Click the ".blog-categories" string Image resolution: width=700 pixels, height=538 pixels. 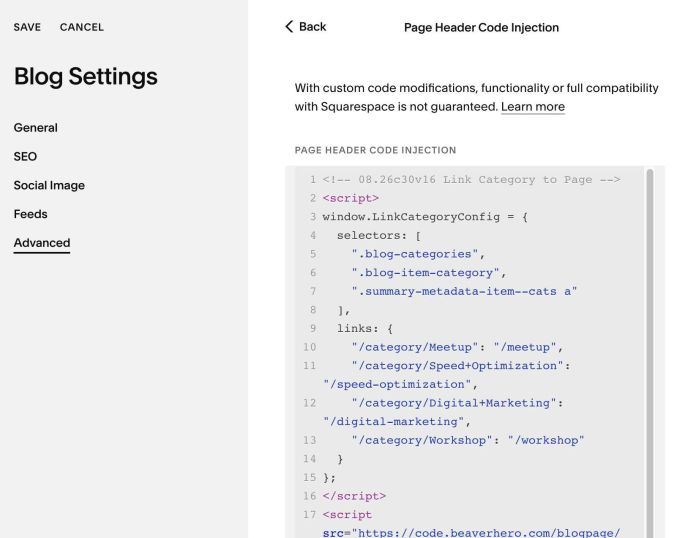coord(415,254)
